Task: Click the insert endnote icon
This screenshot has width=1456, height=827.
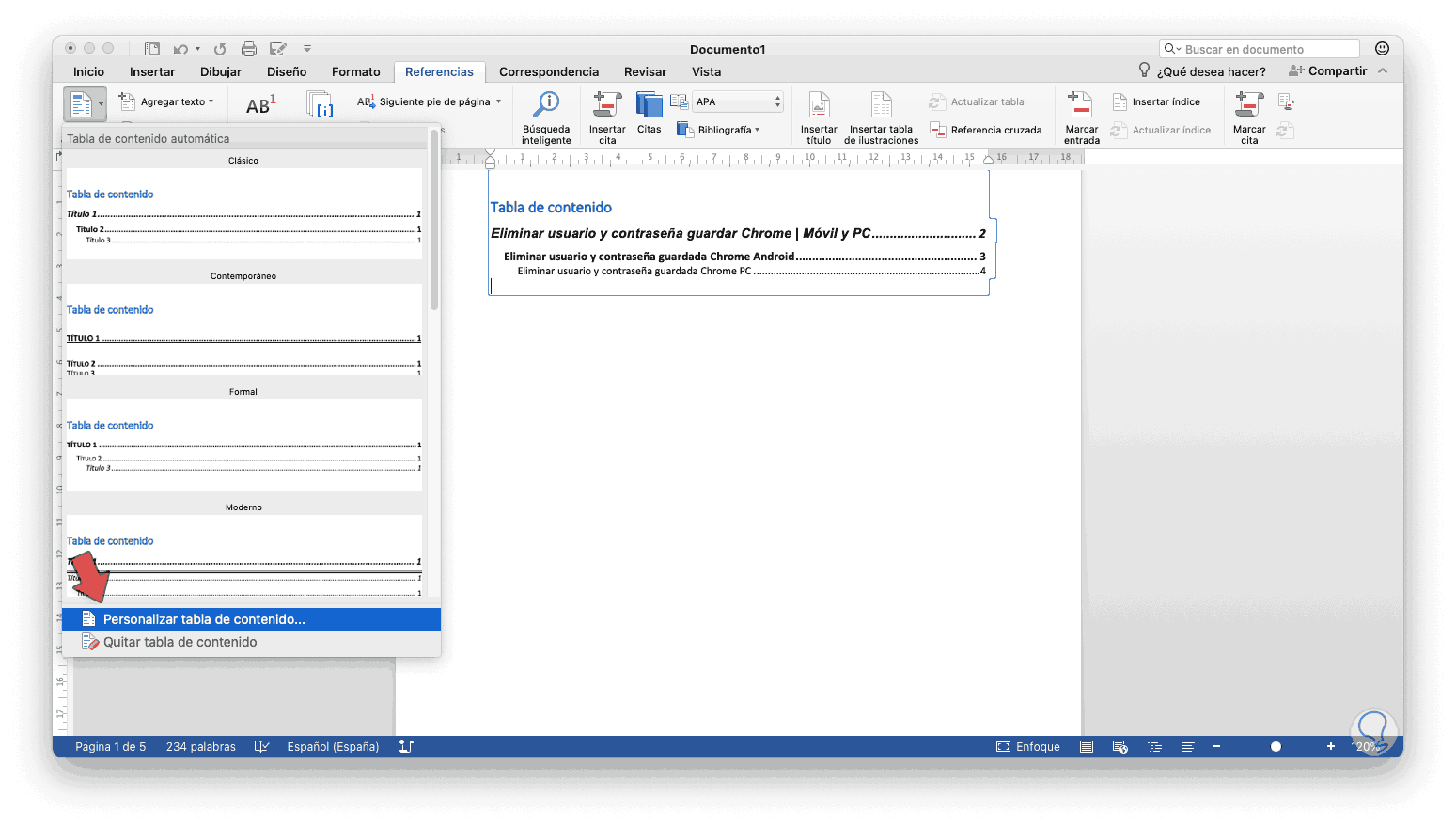Action: tap(321, 104)
